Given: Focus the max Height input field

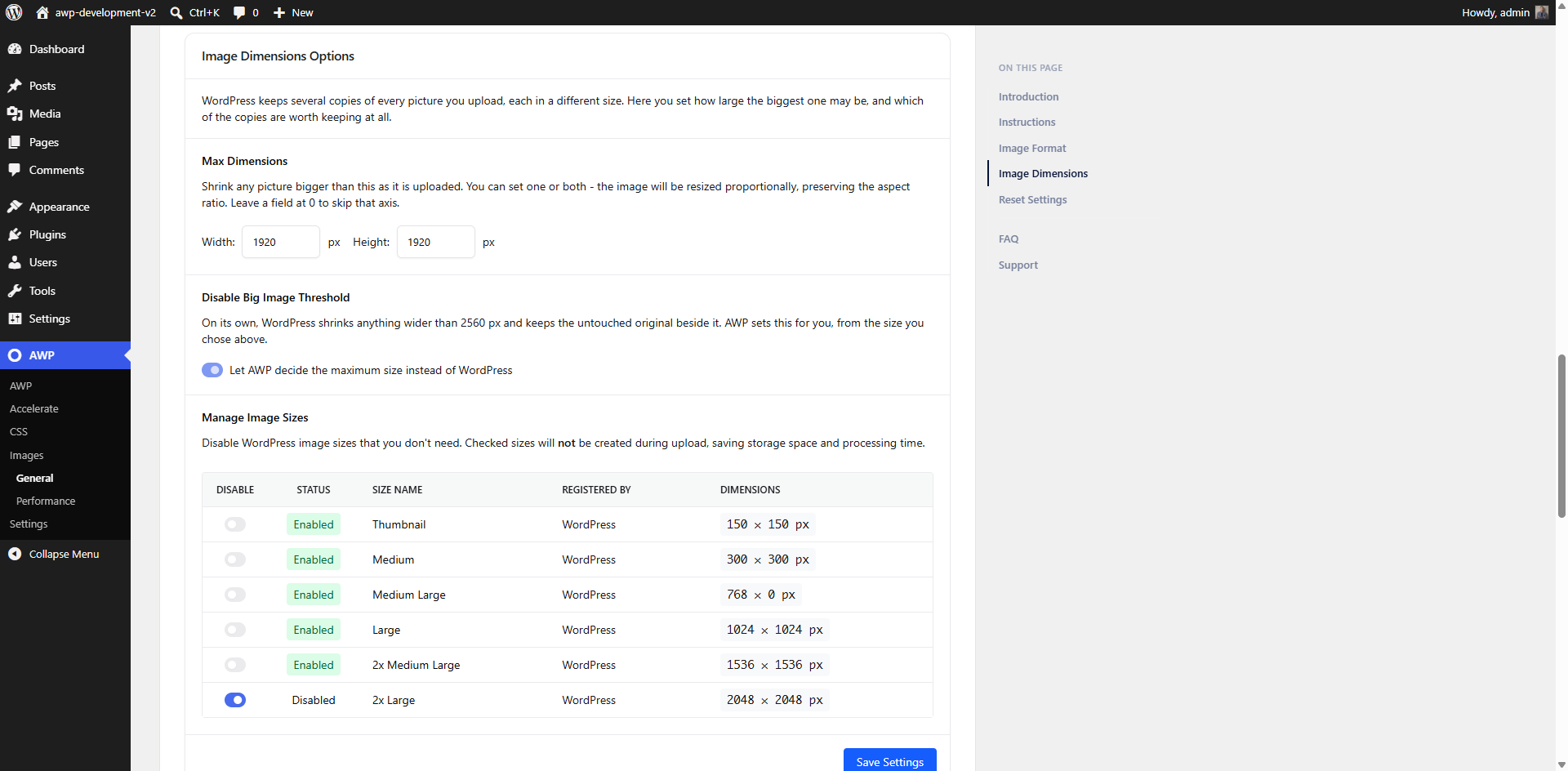Looking at the screenshot, I should (436, 242).
